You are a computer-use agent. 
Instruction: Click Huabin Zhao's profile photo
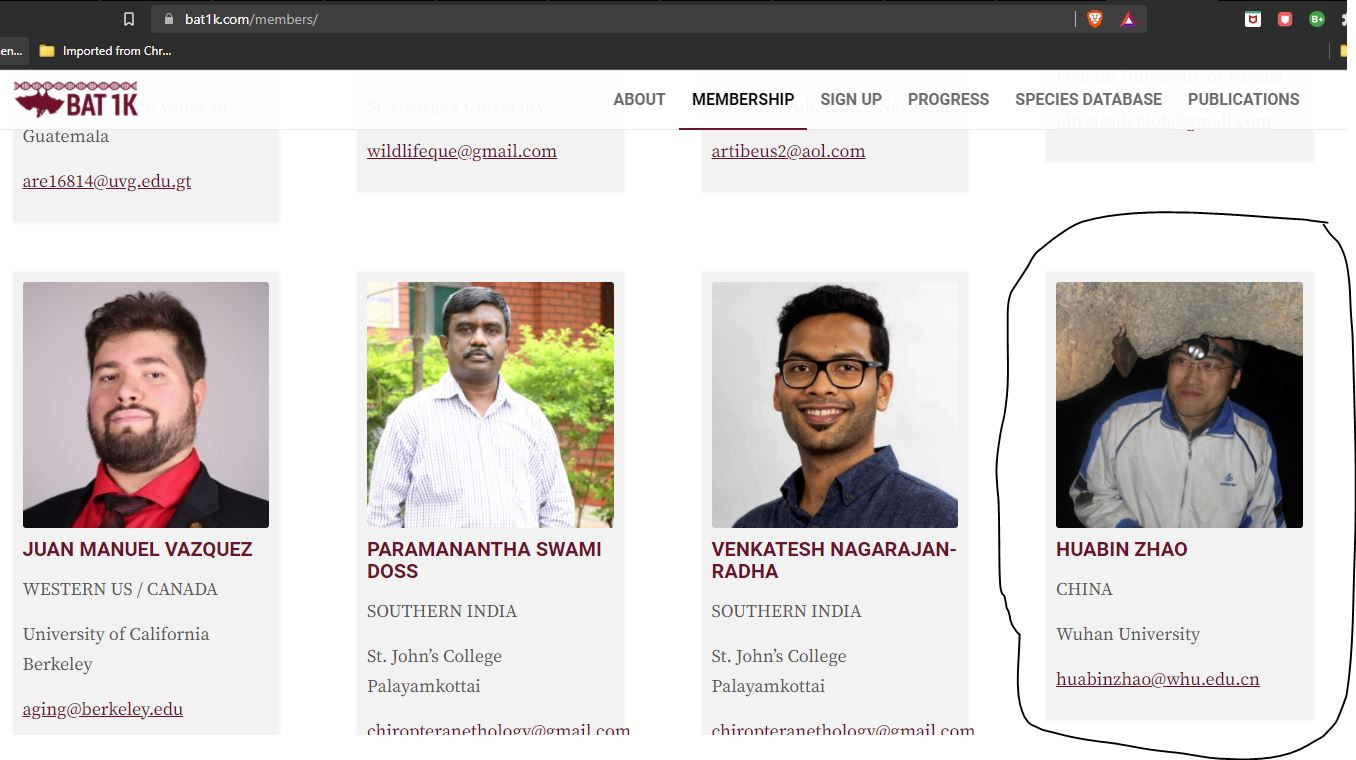pos(1179,405)
